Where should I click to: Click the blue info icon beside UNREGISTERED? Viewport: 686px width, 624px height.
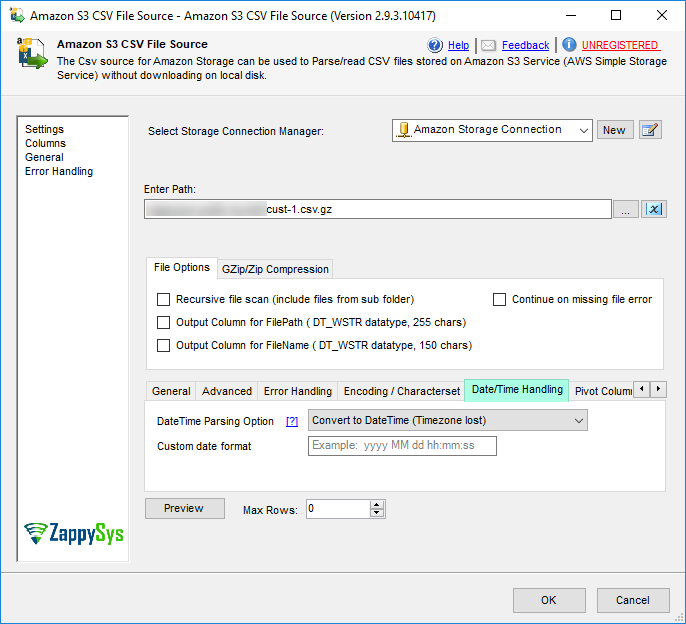click(569, 45)
